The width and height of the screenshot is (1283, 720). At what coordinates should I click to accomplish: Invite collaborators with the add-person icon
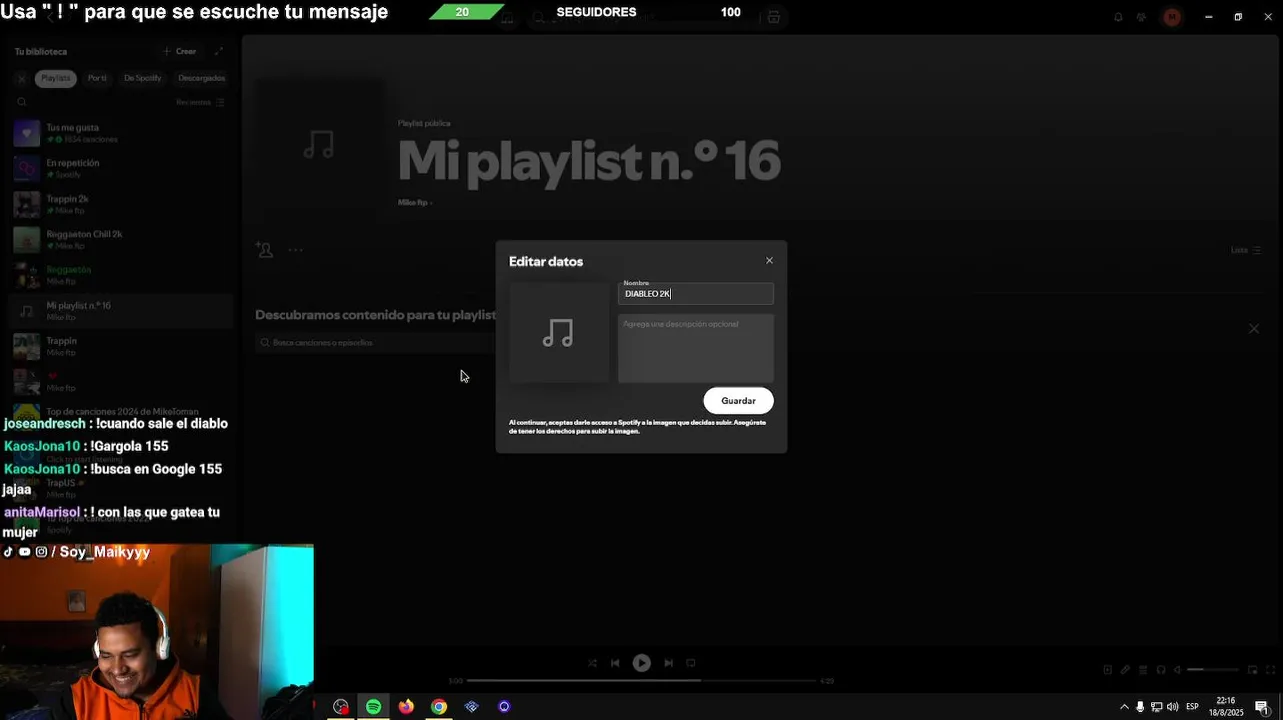coord(264,250)
